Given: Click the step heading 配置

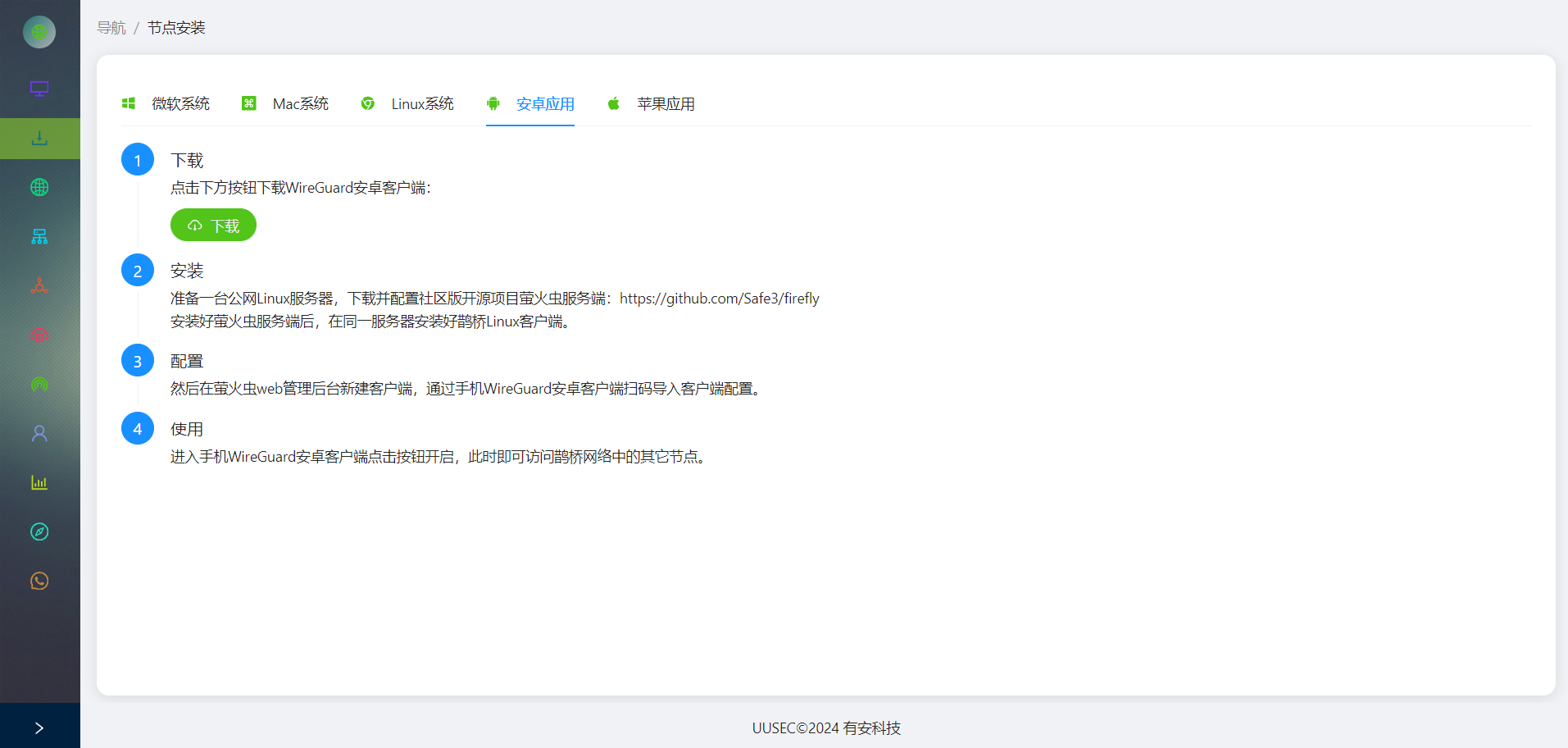Looking at the screenshot, I should tap(187, 362).
